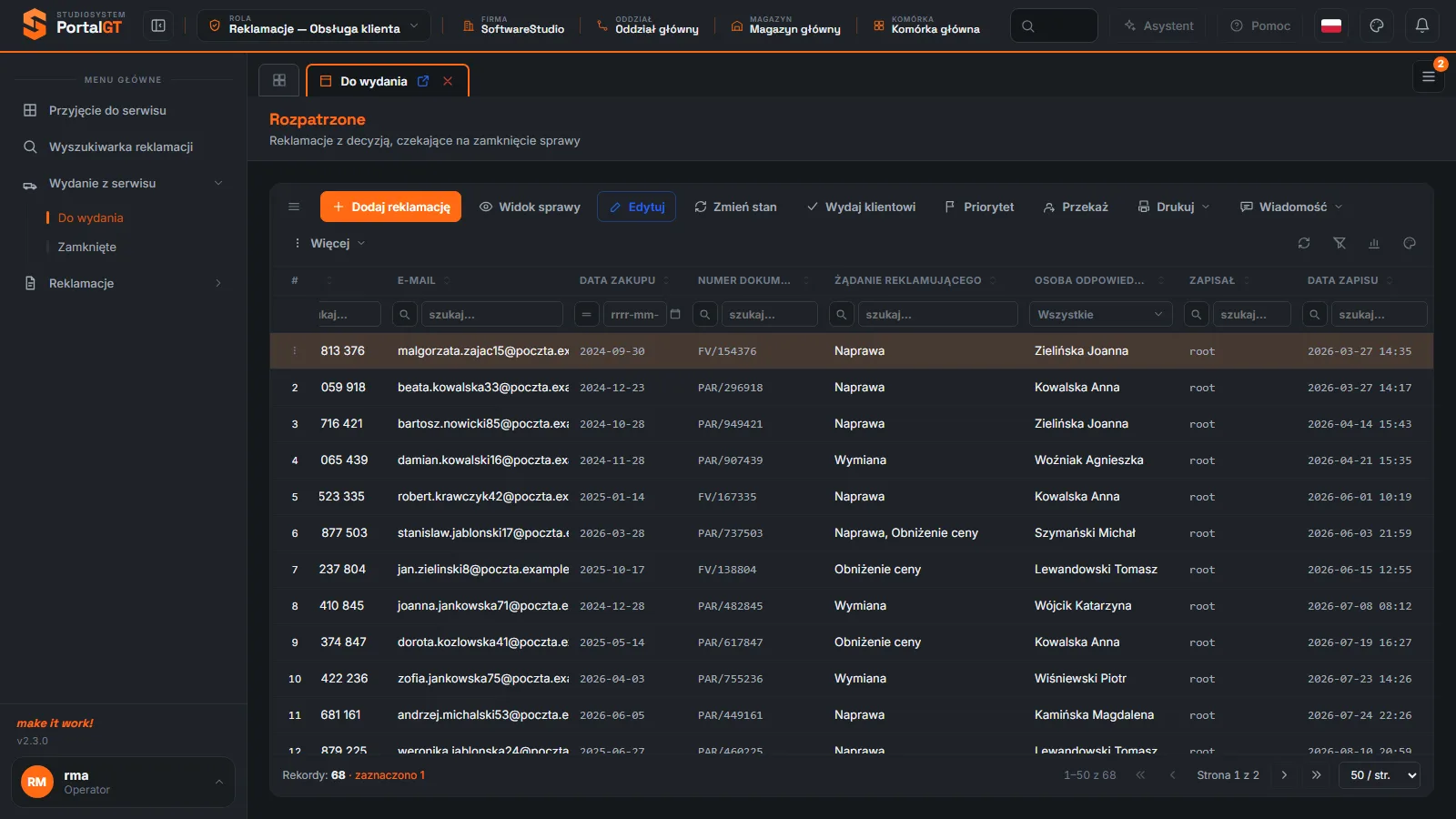Screen dimensions: 1456x819
Task: Go to the next page
Action: coord(1284,775)
